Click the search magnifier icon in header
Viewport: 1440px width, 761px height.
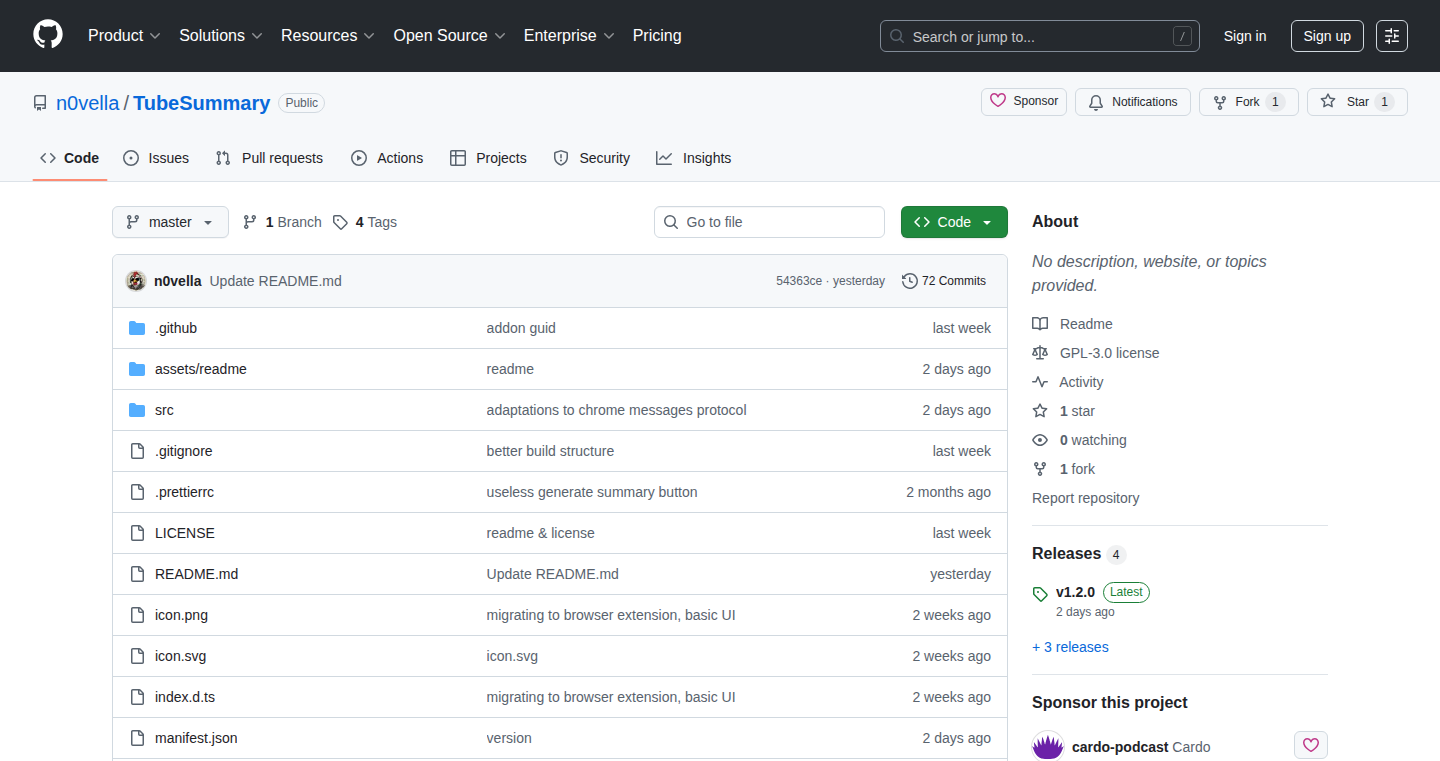[x=897, y=36]
